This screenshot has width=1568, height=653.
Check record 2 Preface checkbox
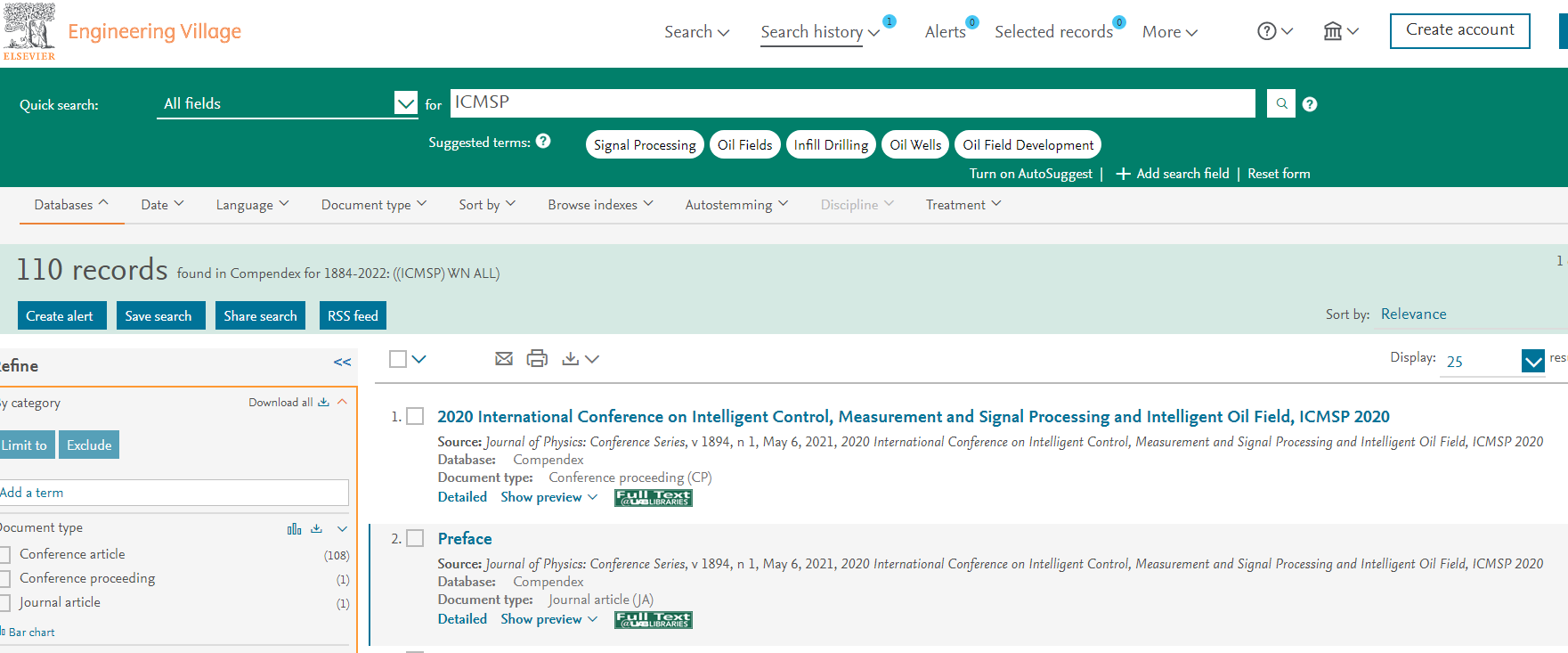tap(415, 538)
